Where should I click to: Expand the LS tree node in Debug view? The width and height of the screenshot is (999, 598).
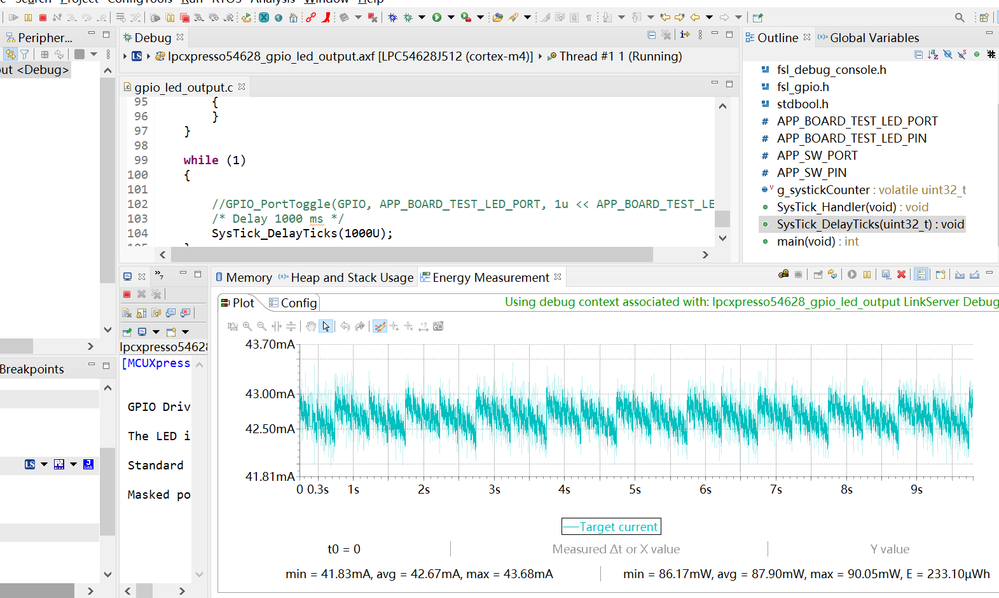tap(125, 57)
